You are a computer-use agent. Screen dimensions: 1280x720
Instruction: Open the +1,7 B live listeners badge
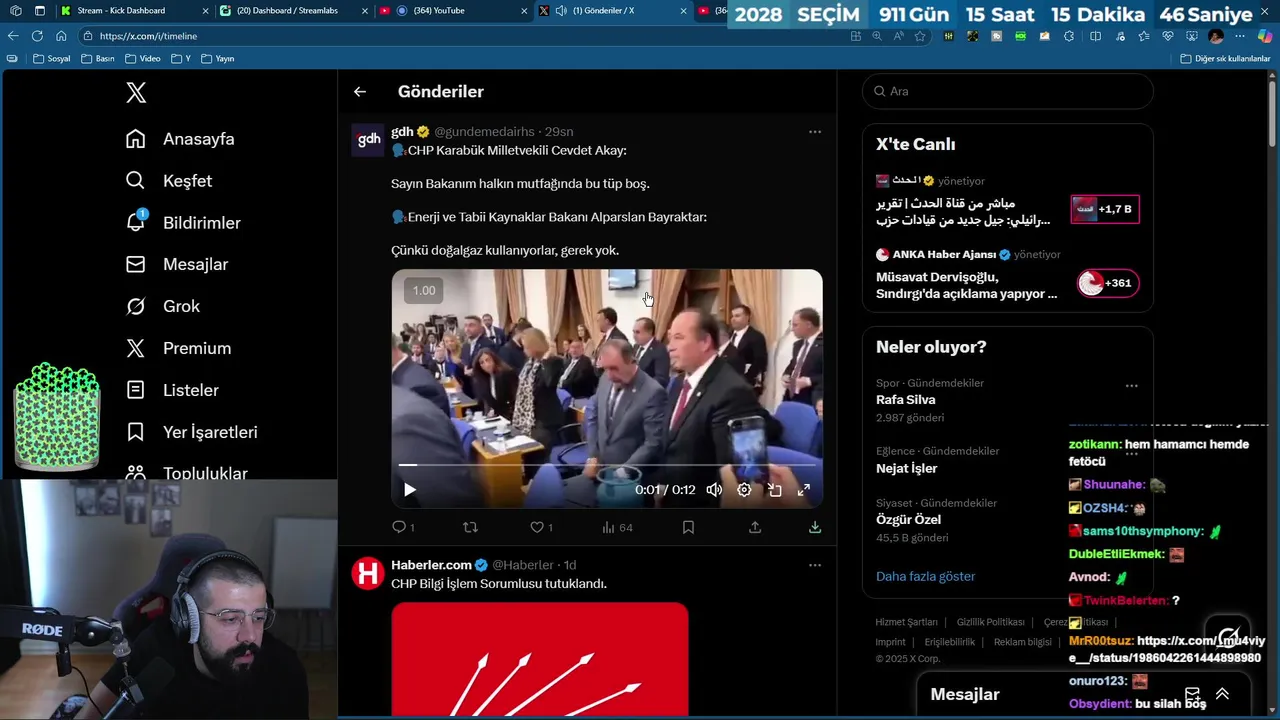click(x=1105, y=209)
